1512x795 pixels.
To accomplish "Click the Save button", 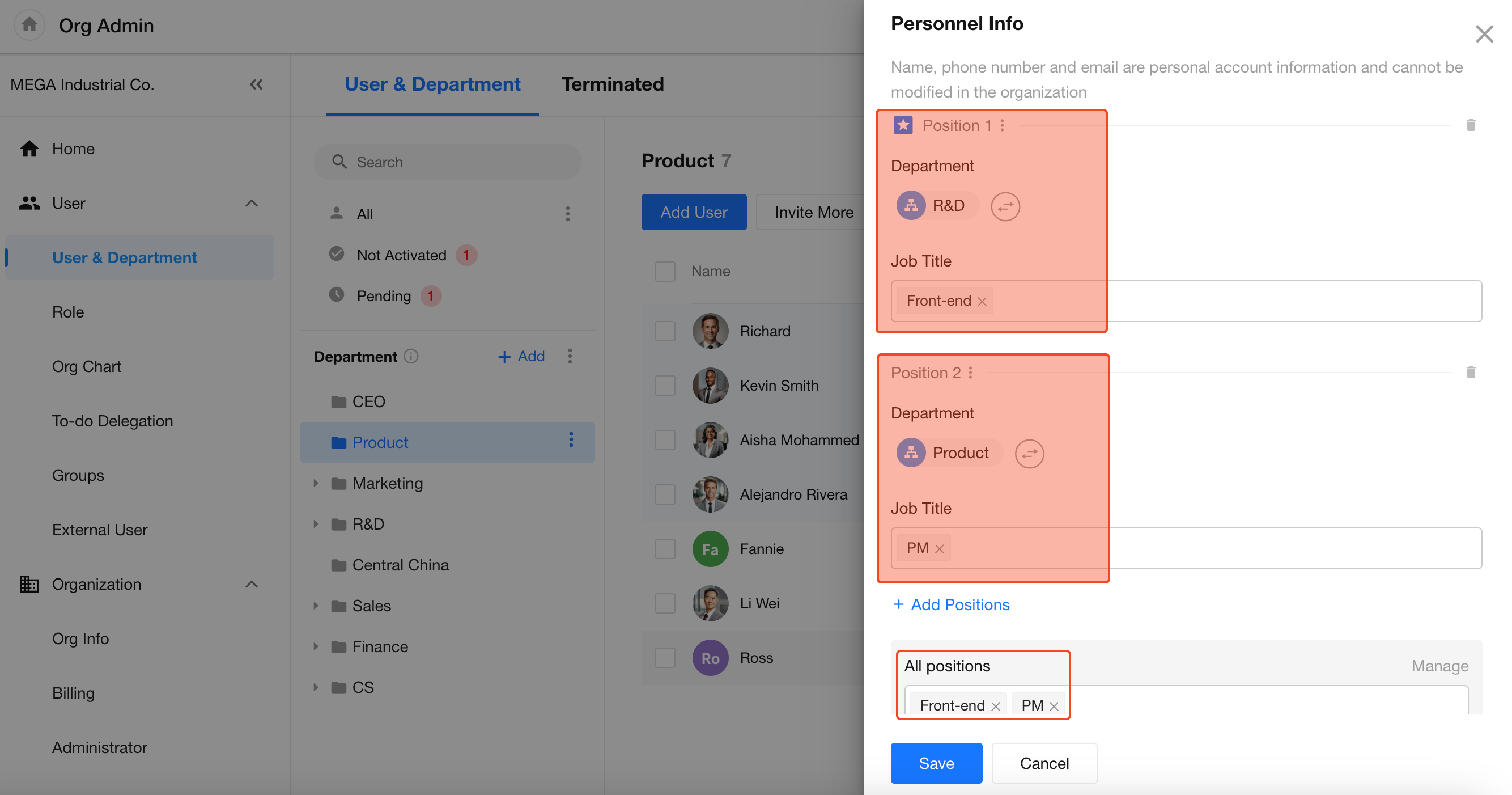I will coord(936,763).
